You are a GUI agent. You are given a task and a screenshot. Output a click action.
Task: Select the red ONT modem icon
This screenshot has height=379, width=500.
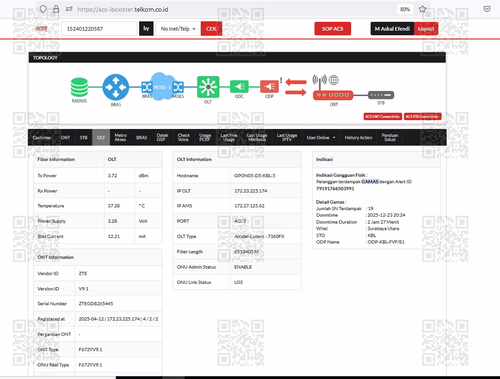(x=333, y=95)
